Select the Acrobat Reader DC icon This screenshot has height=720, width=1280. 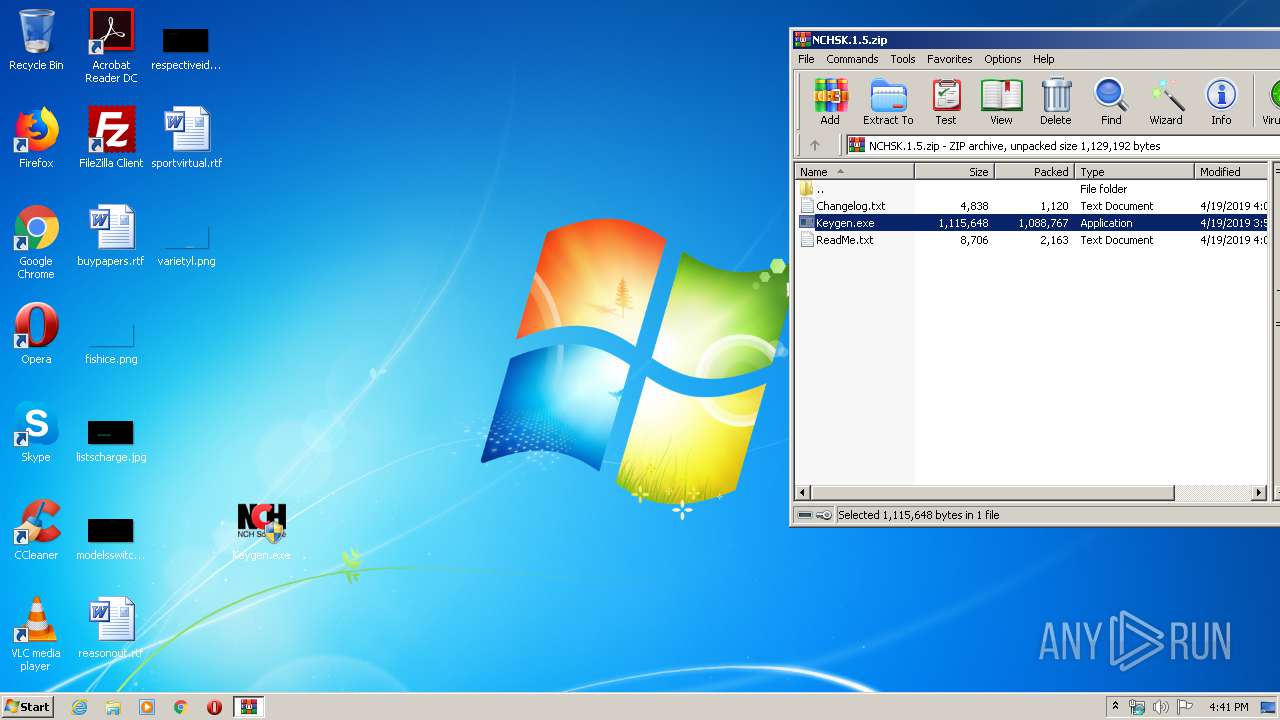coord(111,46)
